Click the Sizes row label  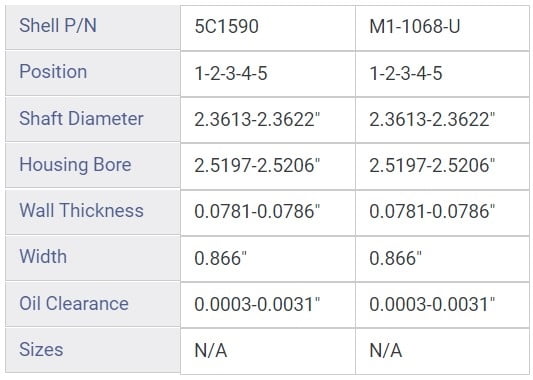41,349
